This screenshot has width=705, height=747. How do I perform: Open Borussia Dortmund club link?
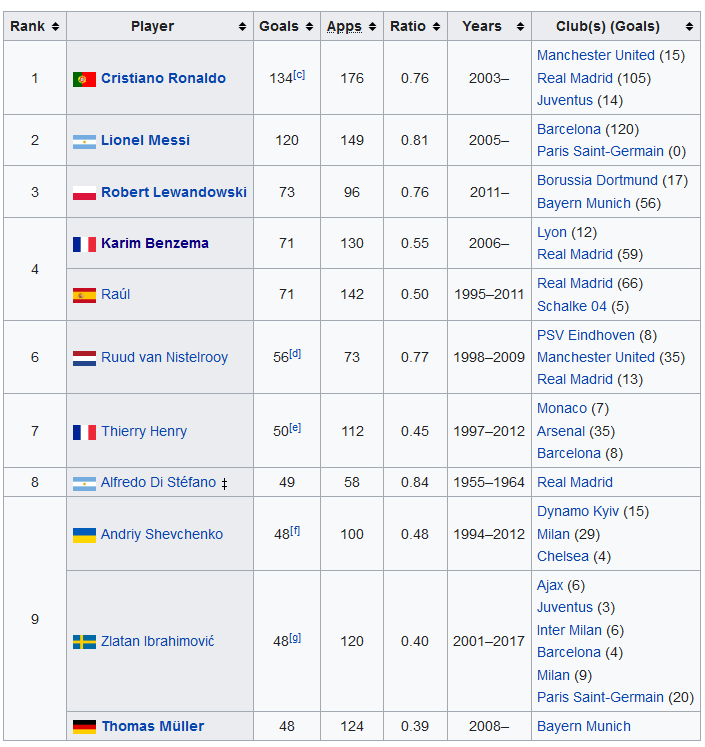coord(597,180)
